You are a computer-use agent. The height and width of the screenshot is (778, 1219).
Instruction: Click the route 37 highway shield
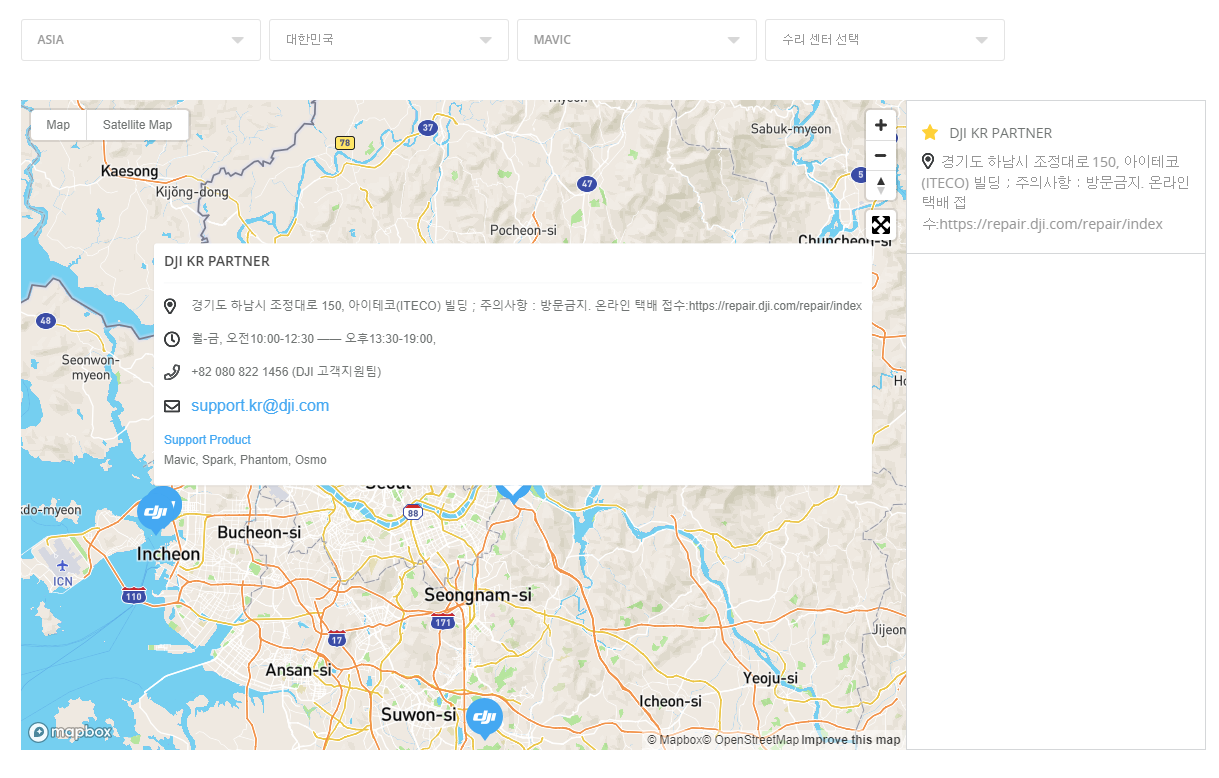point(428,128)
